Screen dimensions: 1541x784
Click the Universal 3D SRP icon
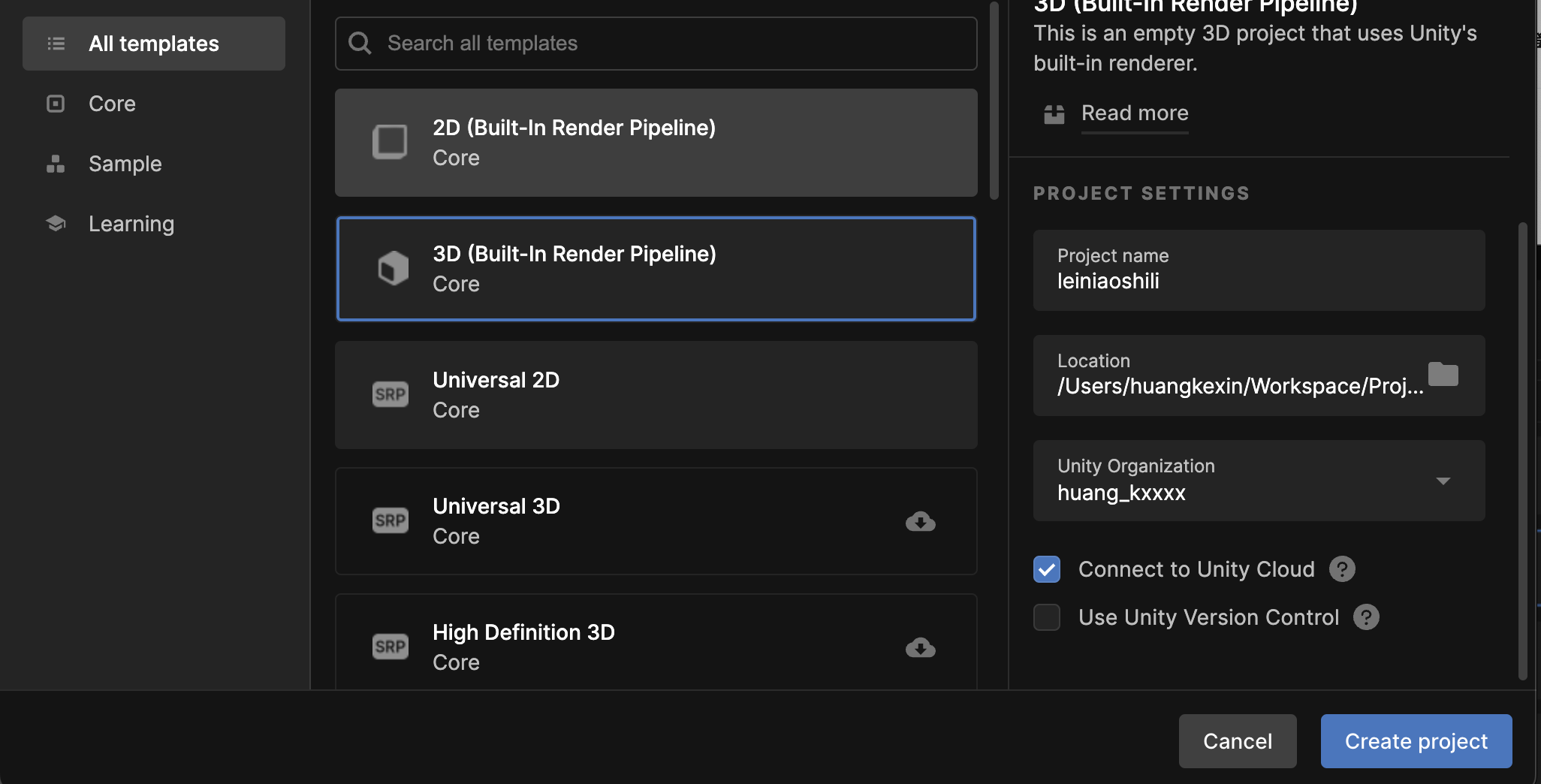(x=391, y=520)
